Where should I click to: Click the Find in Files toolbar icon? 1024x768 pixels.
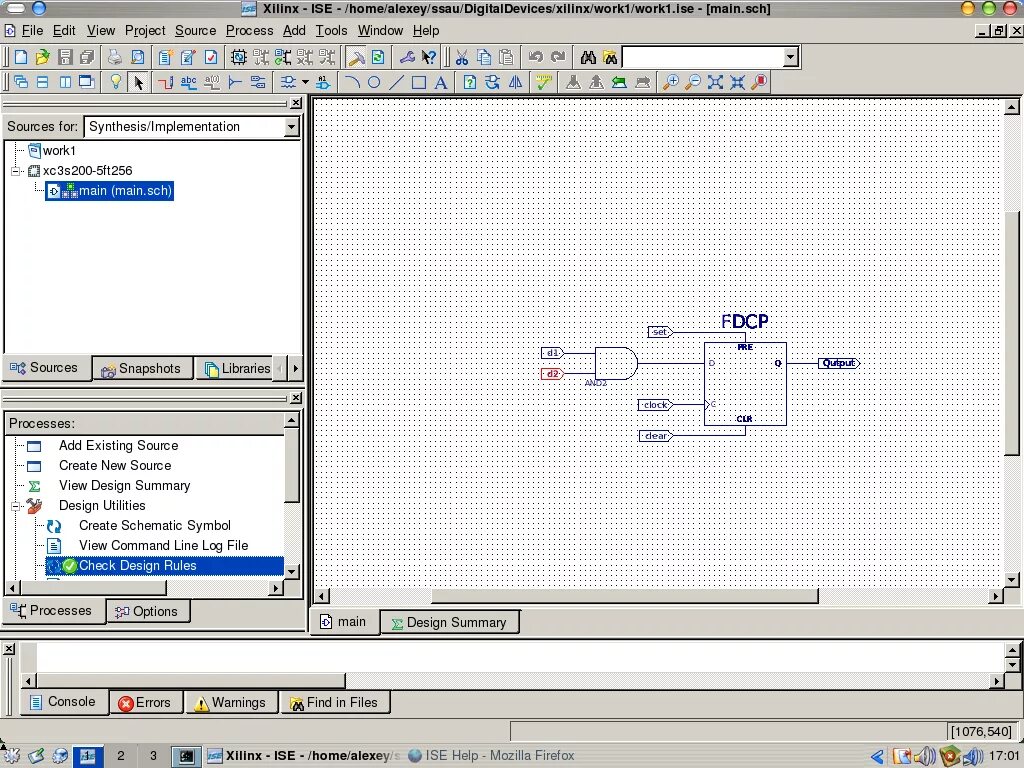pos(610,57)
